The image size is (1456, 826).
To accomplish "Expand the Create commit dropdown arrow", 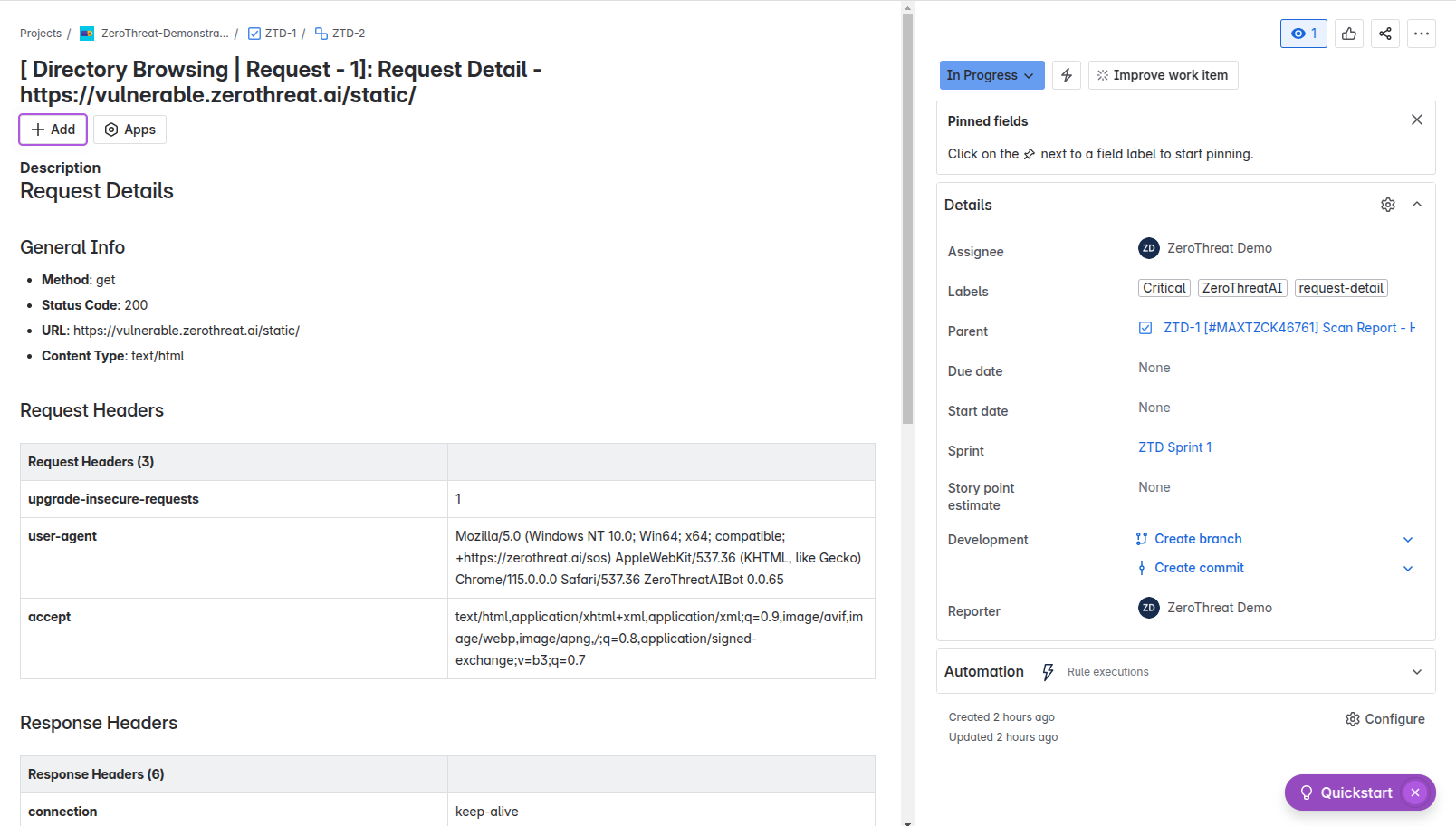I will 1408,569.
